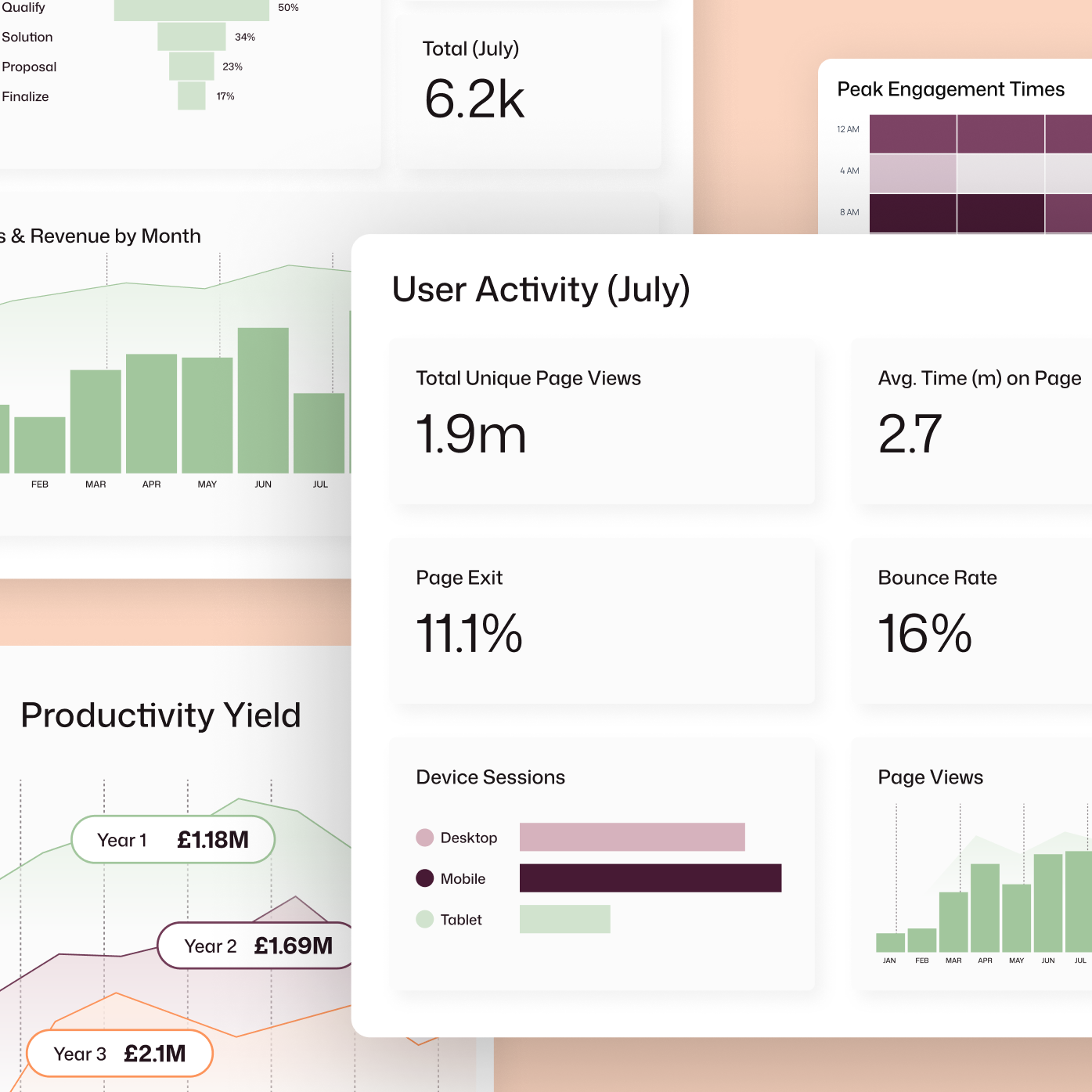Click the Year 1 £1.18M label
Viewport: 1092px width, 1092px height.
click(173, 840)
